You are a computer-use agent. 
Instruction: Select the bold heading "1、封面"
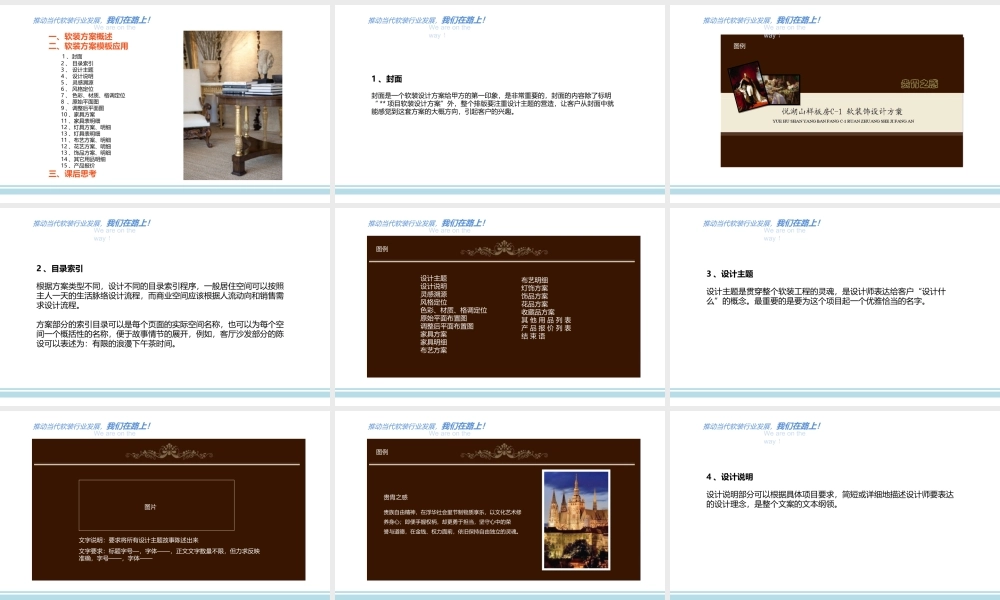click(386, 79)
